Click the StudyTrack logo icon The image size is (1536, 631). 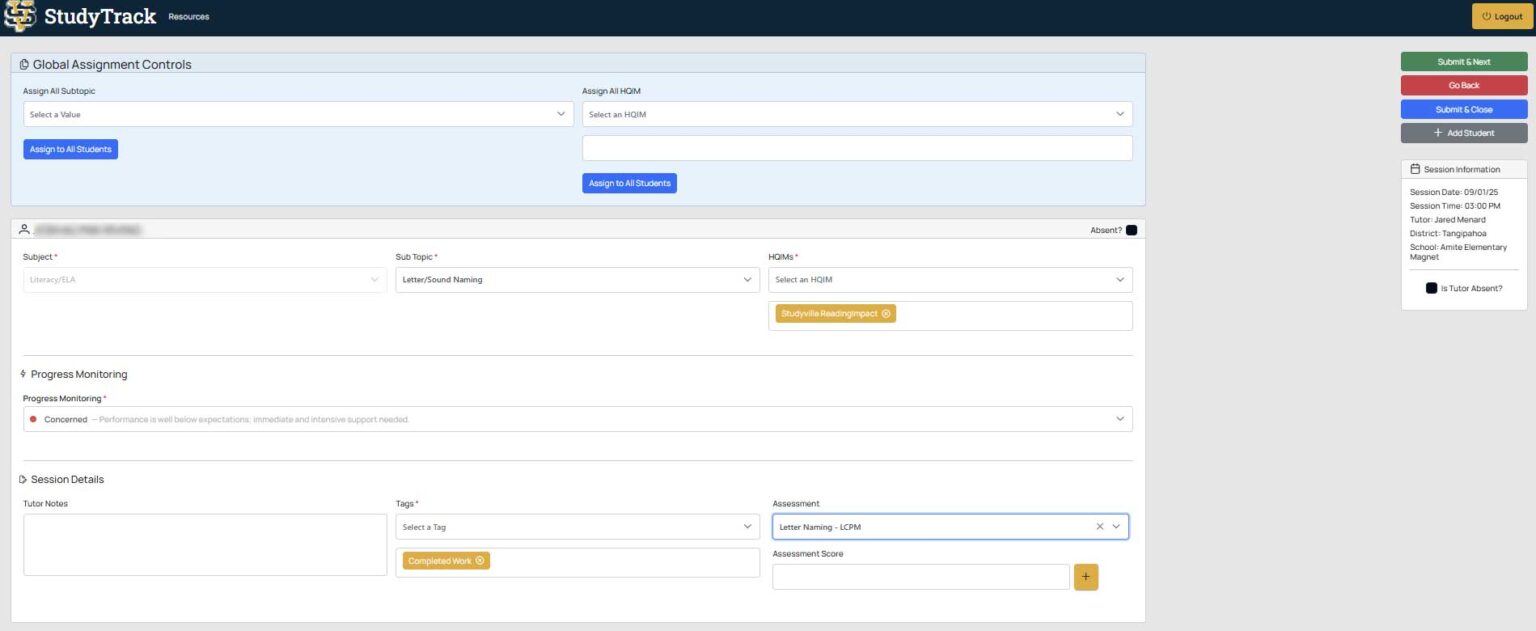20,16
